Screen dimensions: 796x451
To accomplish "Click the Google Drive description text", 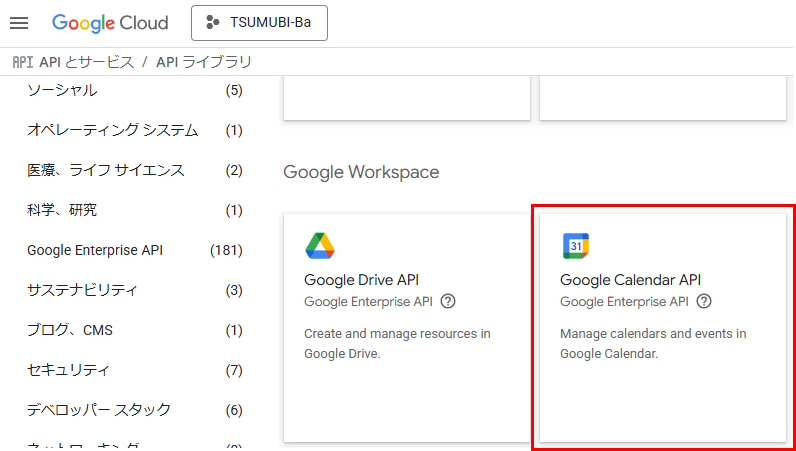I will pos(397,344).
